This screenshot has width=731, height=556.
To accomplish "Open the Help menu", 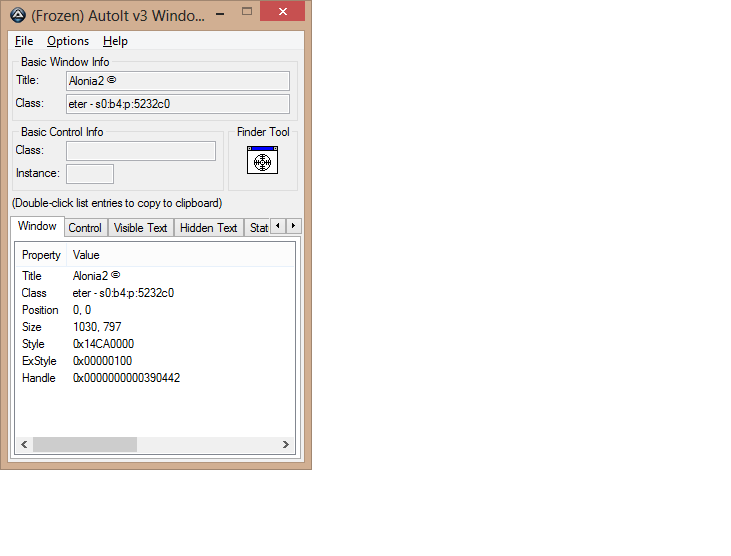I will pos(115,41).
